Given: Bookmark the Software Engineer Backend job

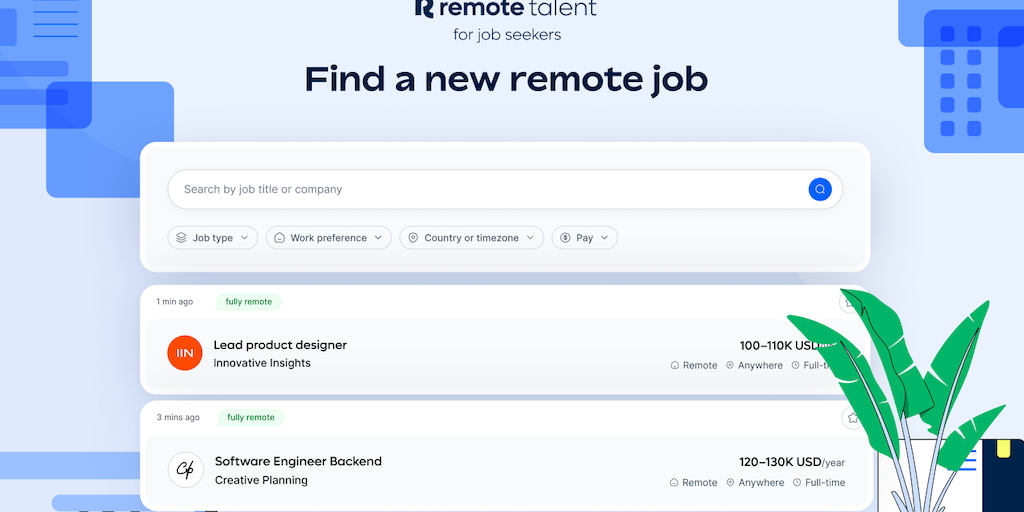Looking at the screenshot, I should (852, 418).
